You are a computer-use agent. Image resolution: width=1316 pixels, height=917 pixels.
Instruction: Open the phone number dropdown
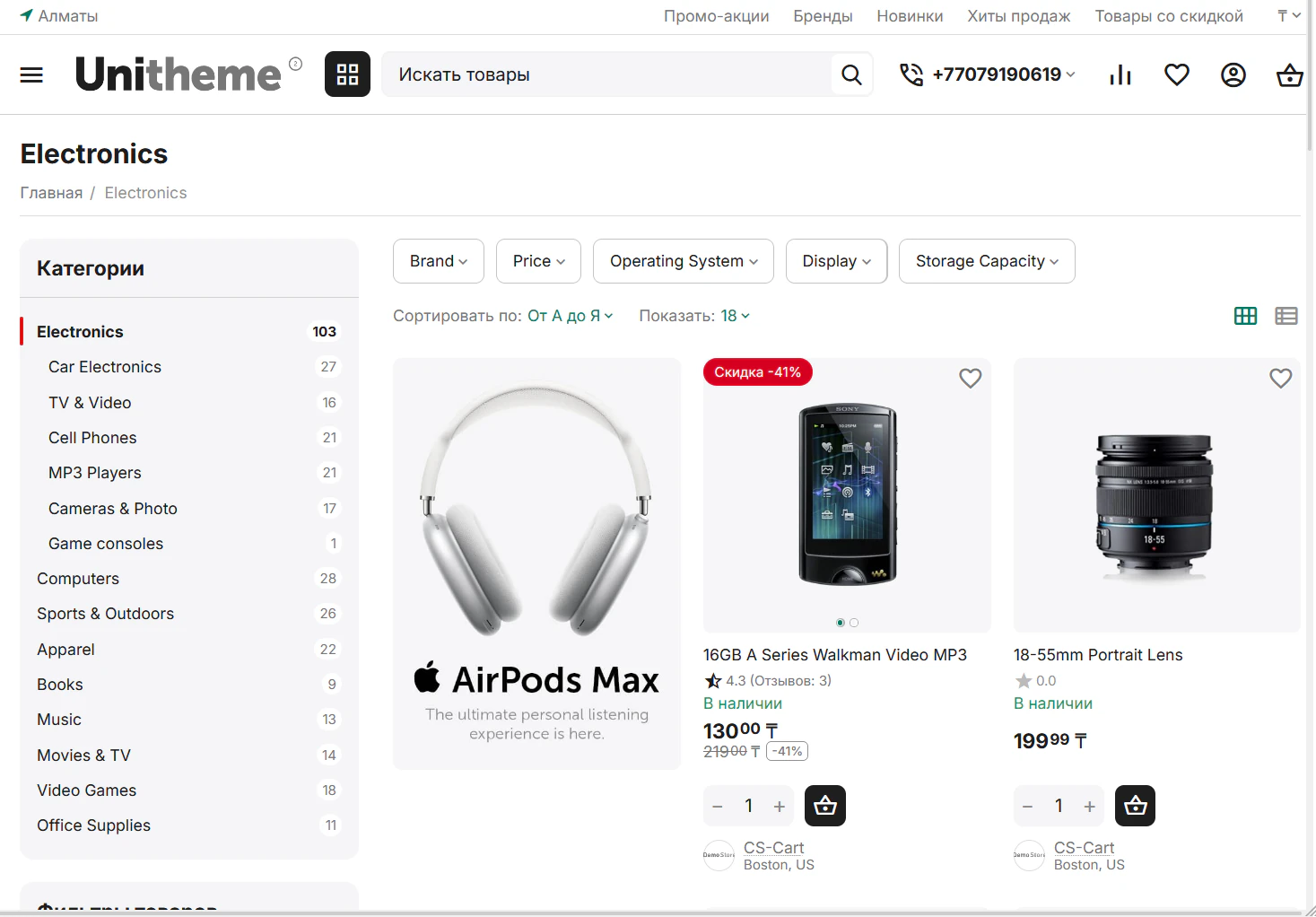[x=1004, y=74]
